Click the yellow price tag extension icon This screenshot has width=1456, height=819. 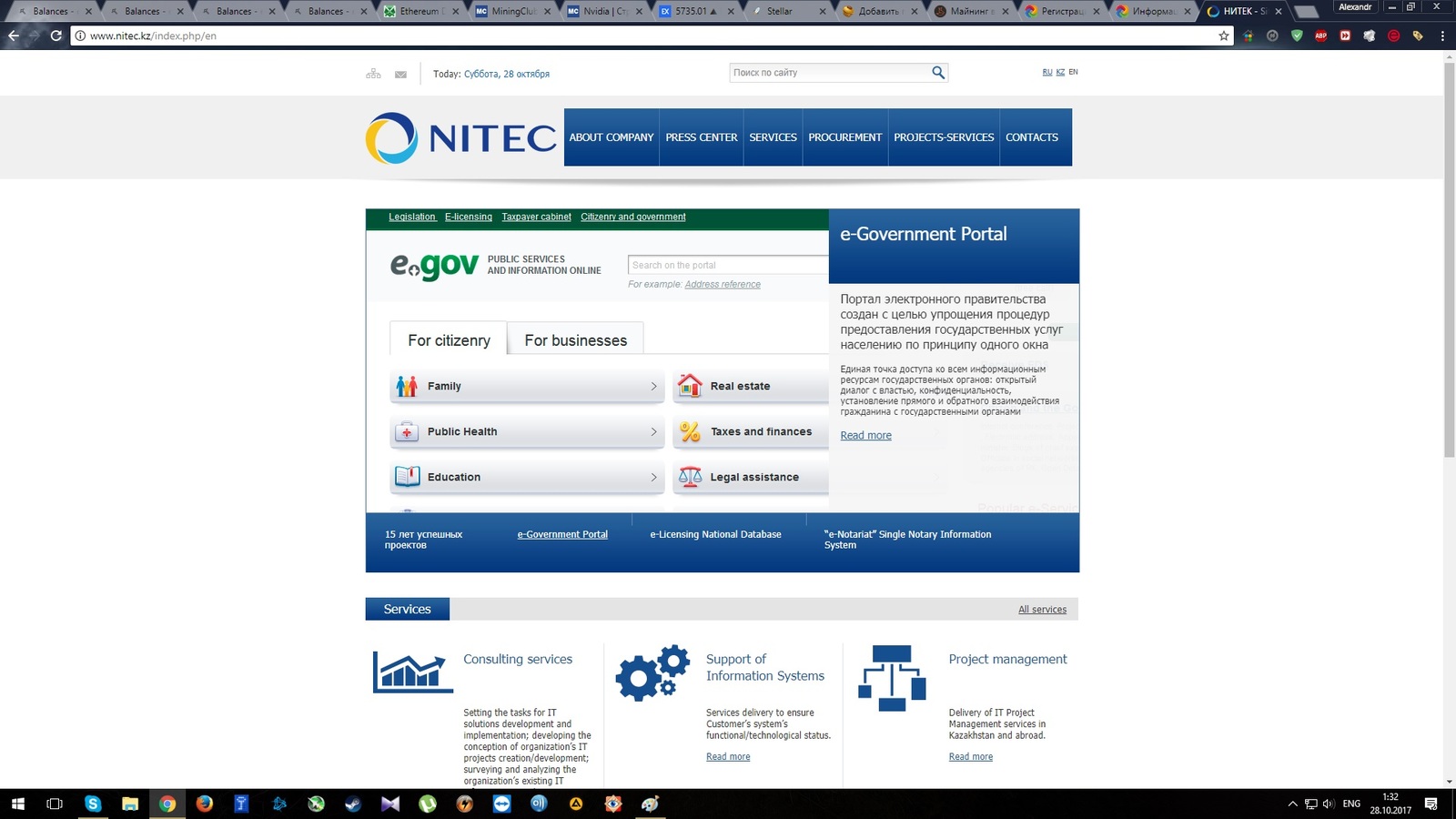[x=1418, y=36]
